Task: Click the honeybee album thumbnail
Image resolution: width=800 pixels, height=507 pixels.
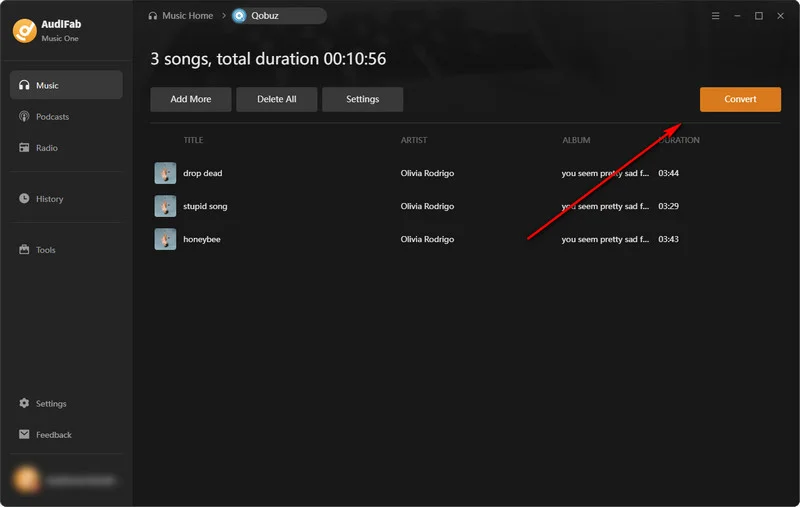Action: coord(165,239)
